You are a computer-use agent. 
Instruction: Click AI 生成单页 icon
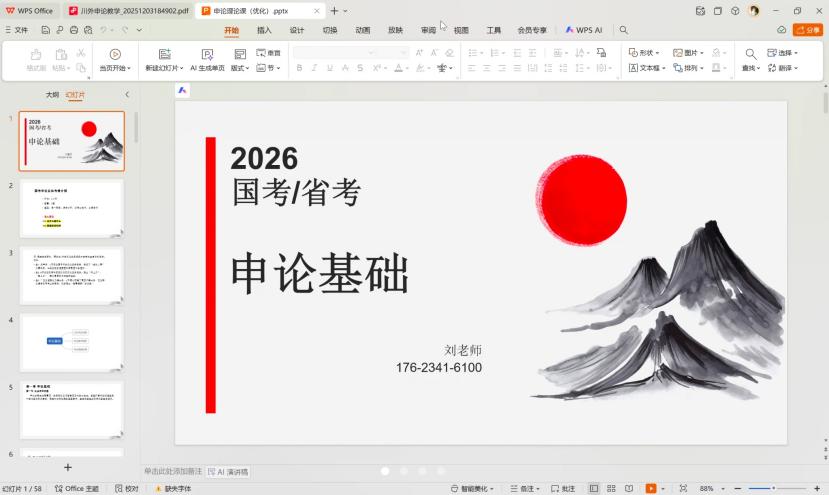[x=207, y=55]
